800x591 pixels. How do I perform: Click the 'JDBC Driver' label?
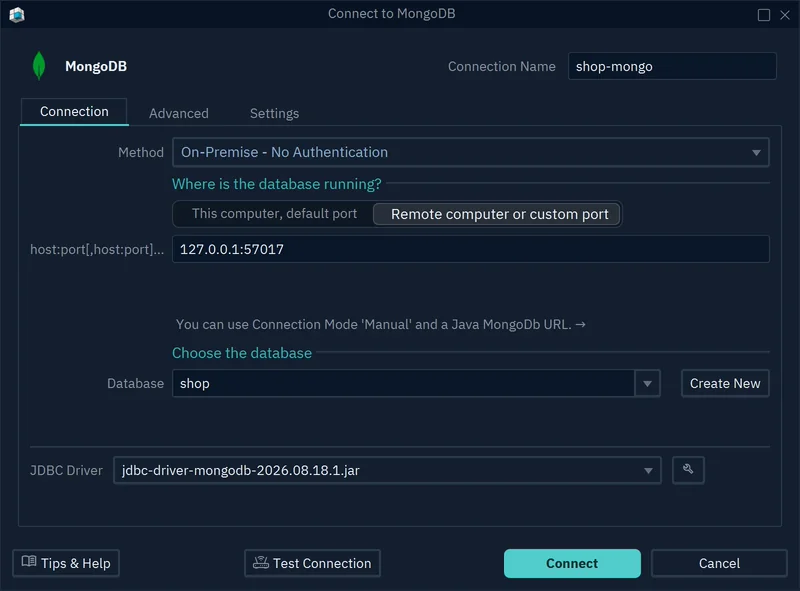pyautogui.click(x=66, y=470)
